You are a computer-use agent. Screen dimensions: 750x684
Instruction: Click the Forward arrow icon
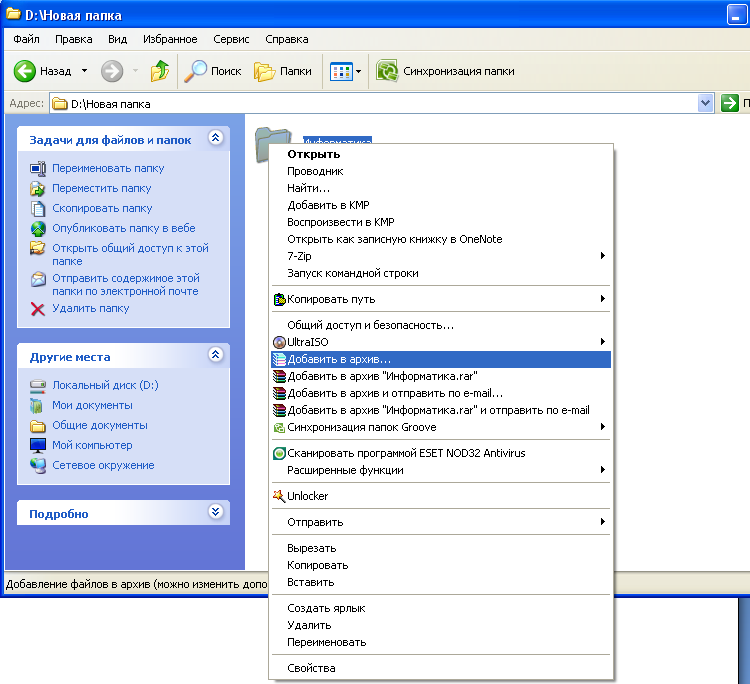pos(112,71)
